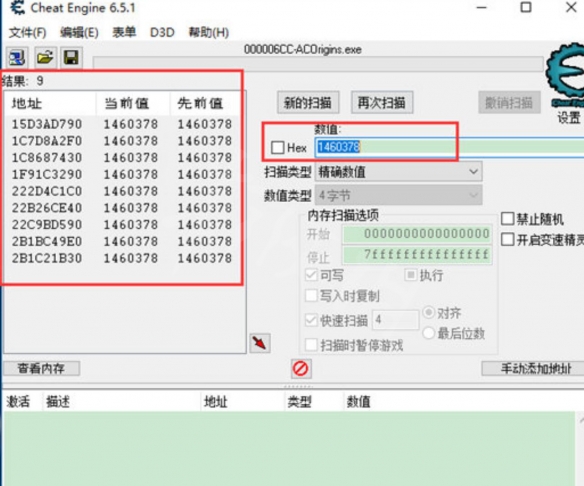Enable the Hex checkbox
The image size is (584, 486).
[277, 147]
